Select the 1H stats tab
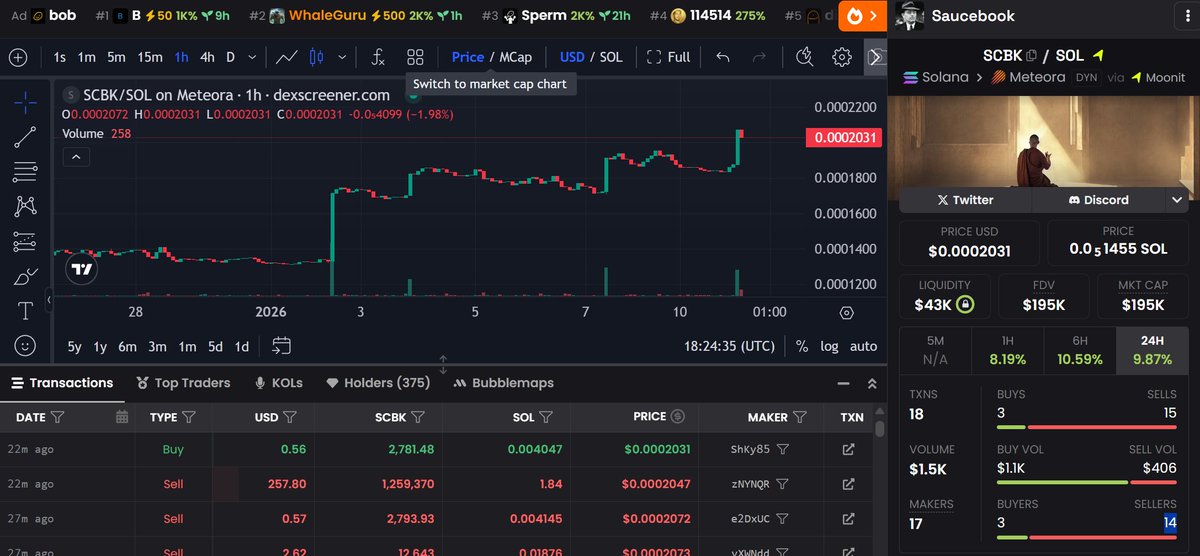The image size is (1200, 556). (x=1007, y=350)
